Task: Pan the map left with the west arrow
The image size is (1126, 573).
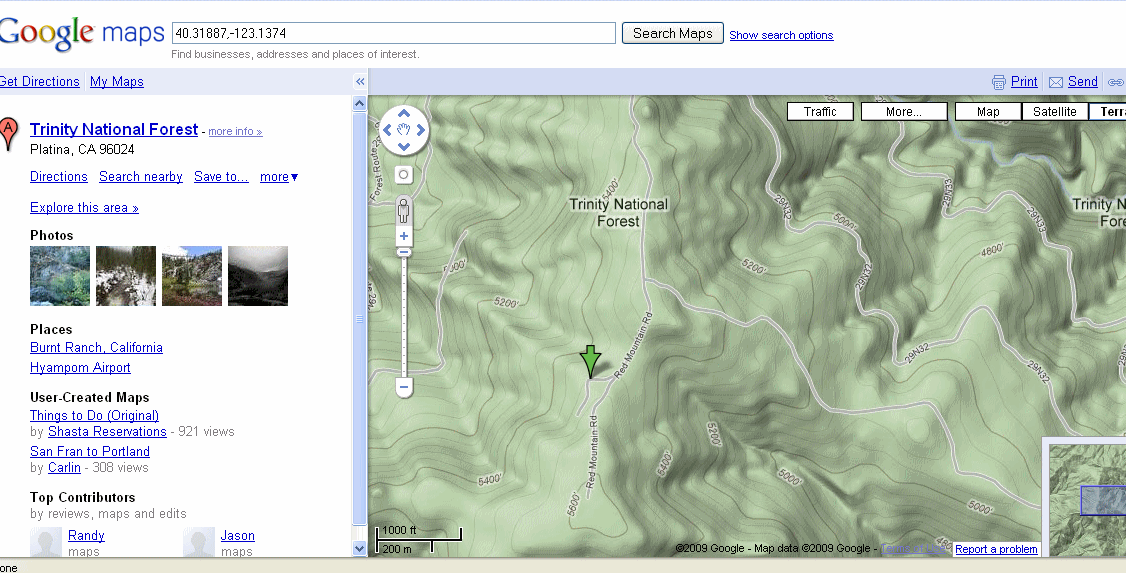Action: coord(387,129)
